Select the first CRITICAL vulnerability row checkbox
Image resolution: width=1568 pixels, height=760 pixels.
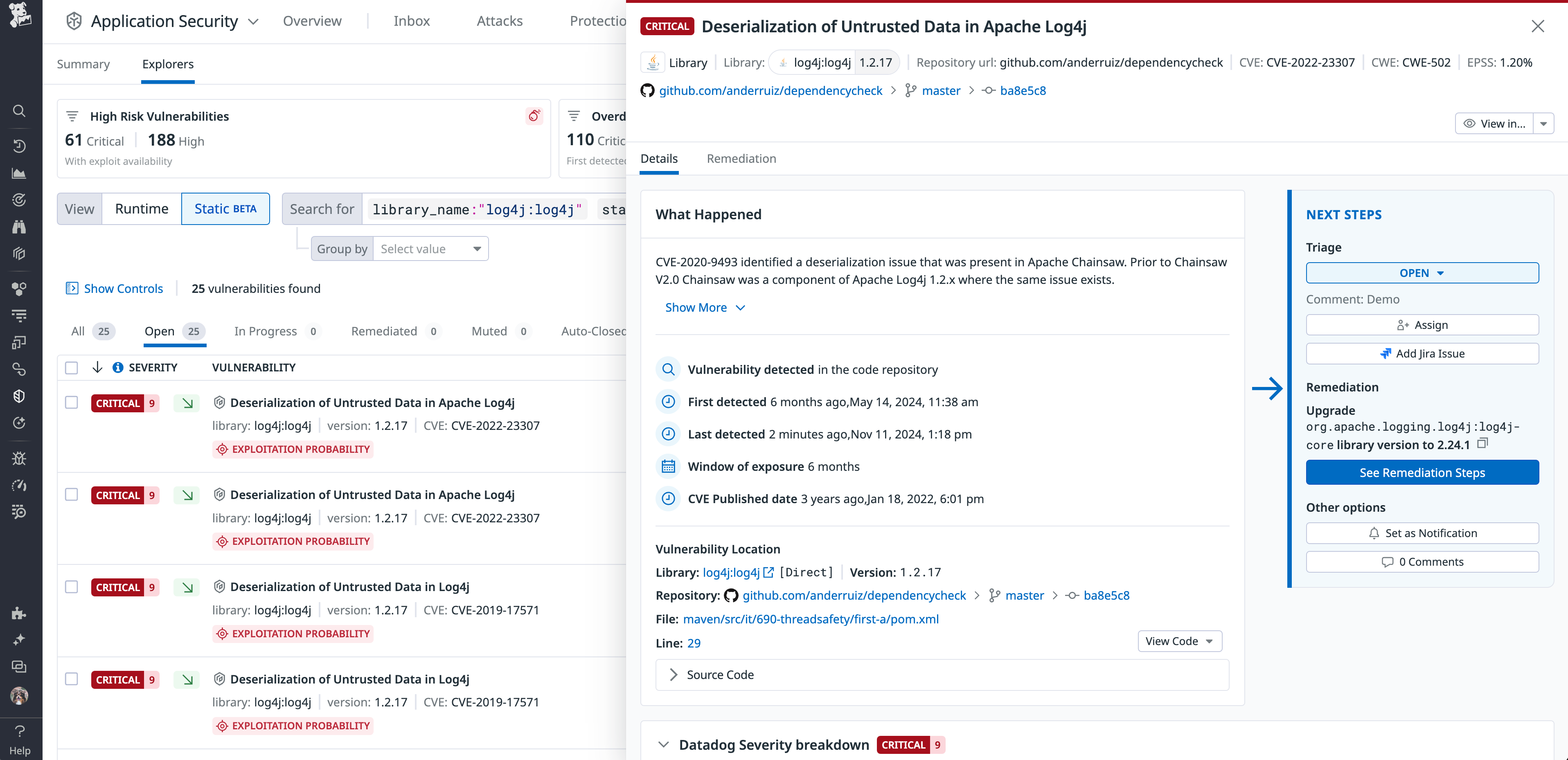click(71, 402)
